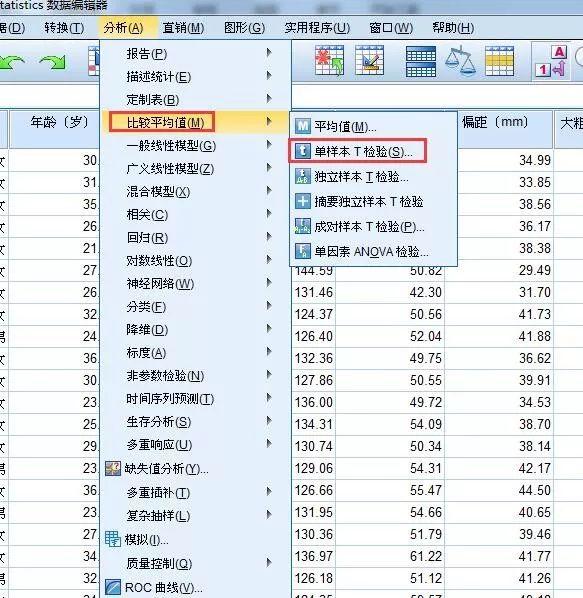
Task: Click the ROC 曲线 menu icon
Action: [x=113, y=587]
